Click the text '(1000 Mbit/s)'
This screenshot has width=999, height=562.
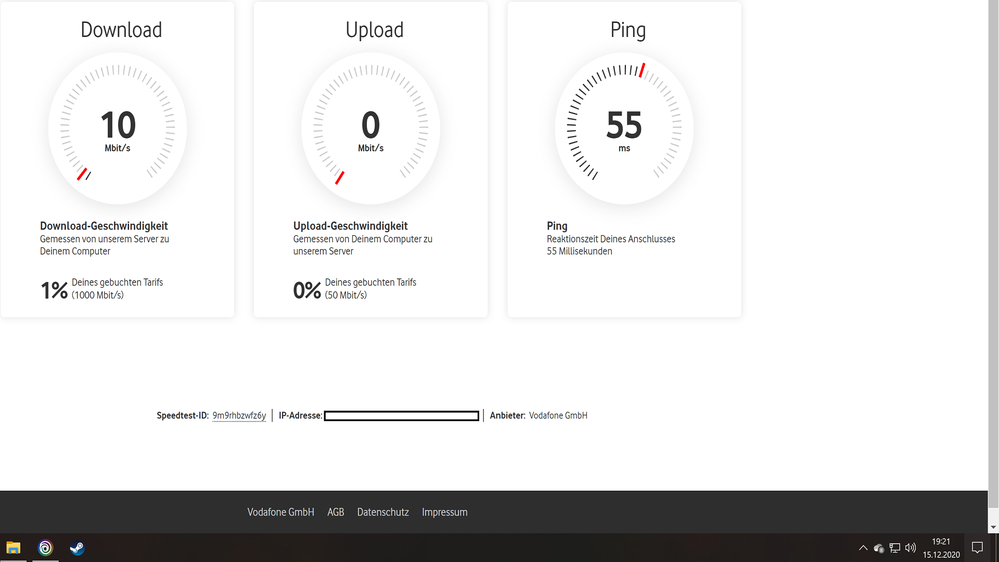(x=97, y=295)
